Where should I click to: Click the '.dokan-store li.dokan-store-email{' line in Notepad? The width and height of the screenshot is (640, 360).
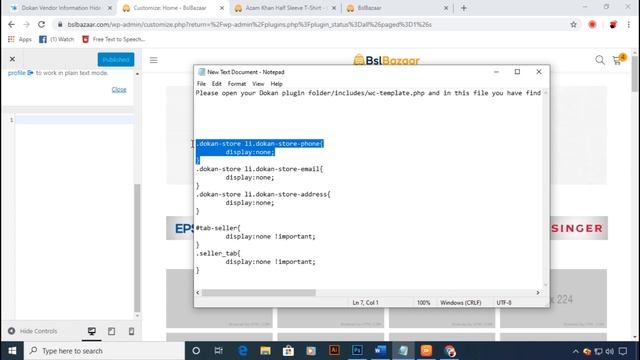point(260,169)
